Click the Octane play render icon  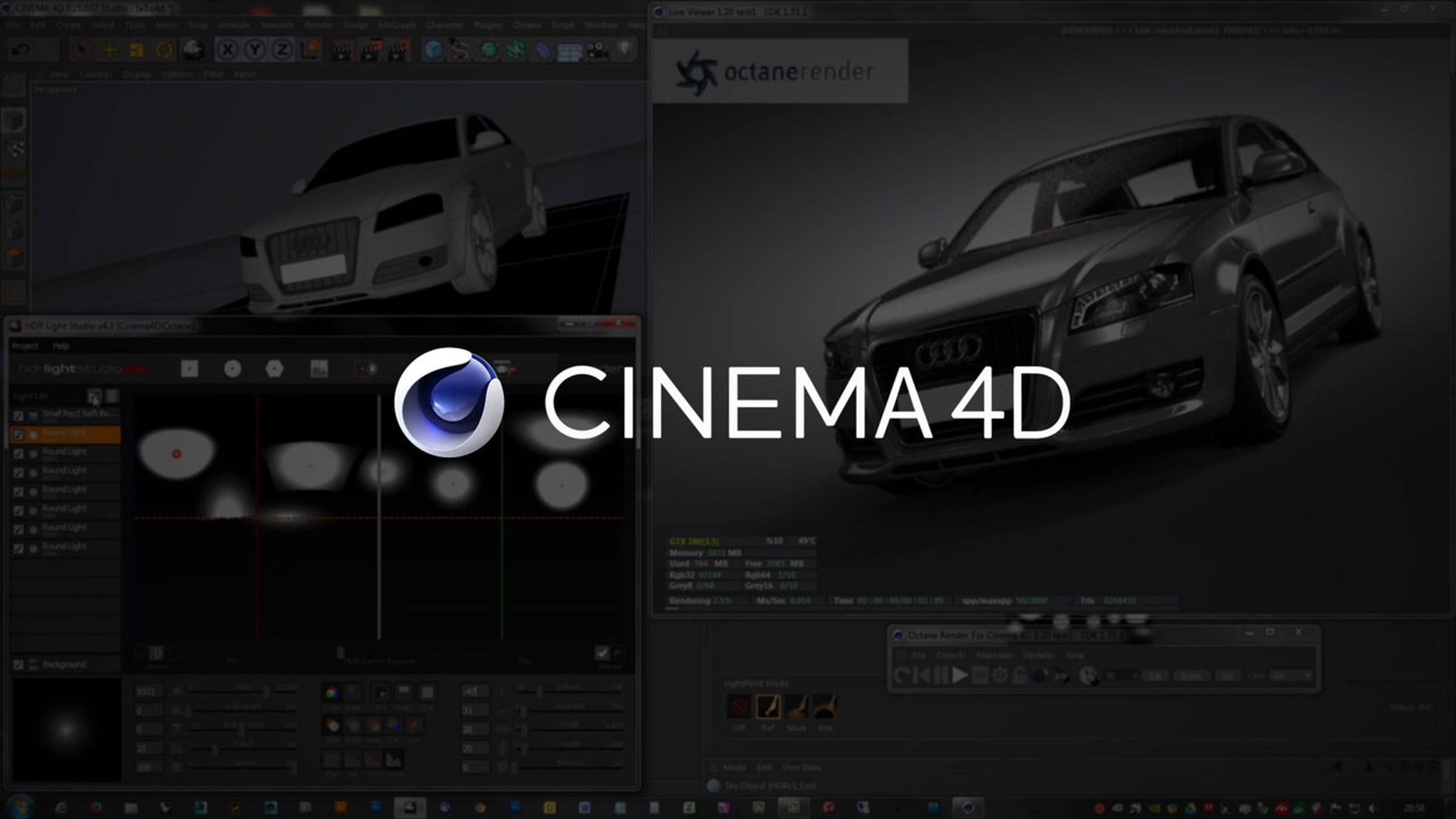click(x=959, y=675)
